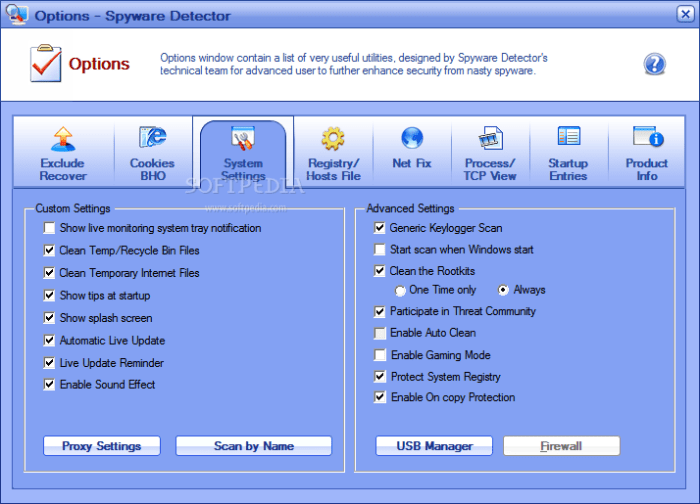
Task: Open Proxy Settings
Action: click(102, 446)
